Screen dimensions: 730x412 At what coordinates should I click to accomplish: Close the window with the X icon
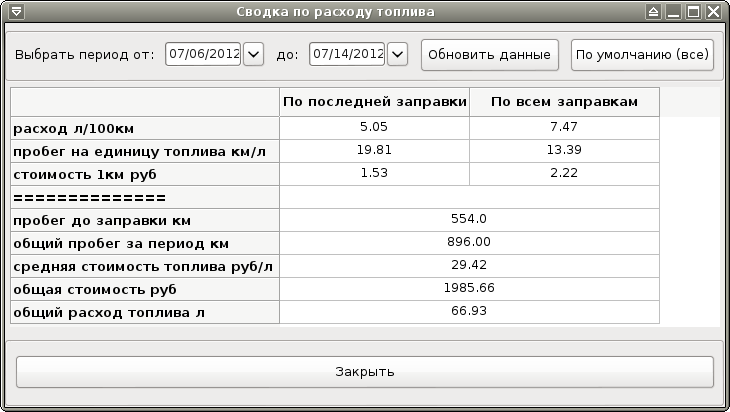point(713,12)
